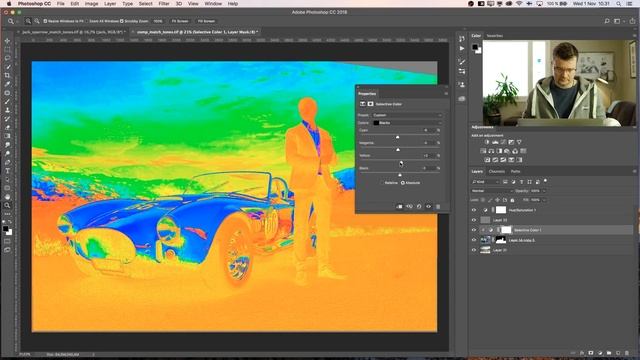
Task: Select the Eyedropper tool
Action: (7, 84)
